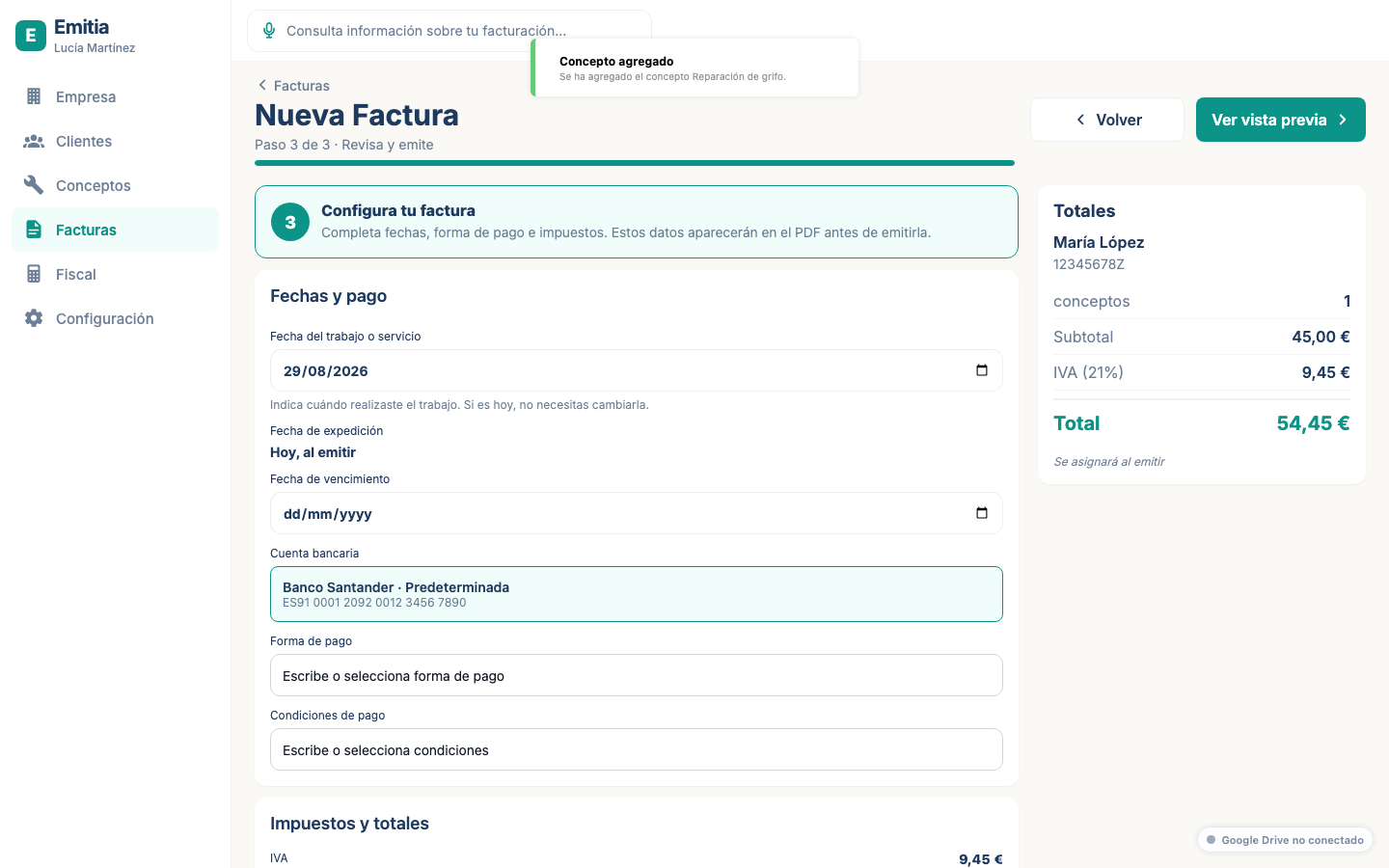Image resolution: width=1389 pixels, height=868 pixels.
Task: Open the Empresa section
Action: [115, 96]
